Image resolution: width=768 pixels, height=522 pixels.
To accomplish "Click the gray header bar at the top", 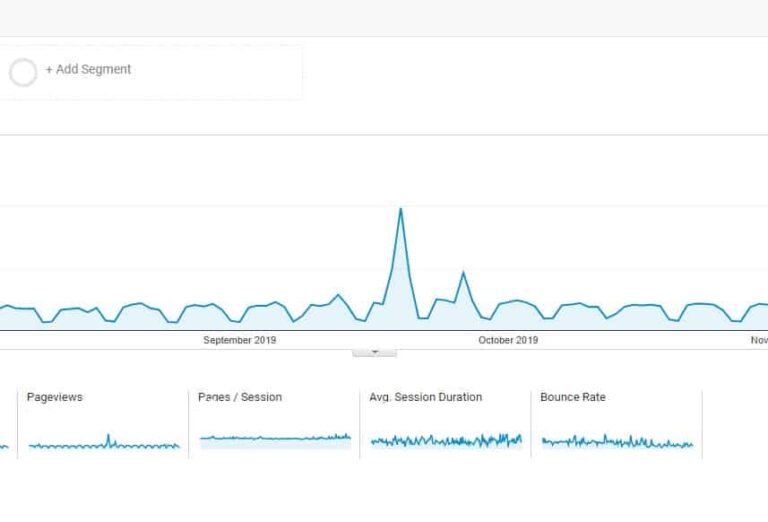I will pyautogui.click(x=384, y=18).
